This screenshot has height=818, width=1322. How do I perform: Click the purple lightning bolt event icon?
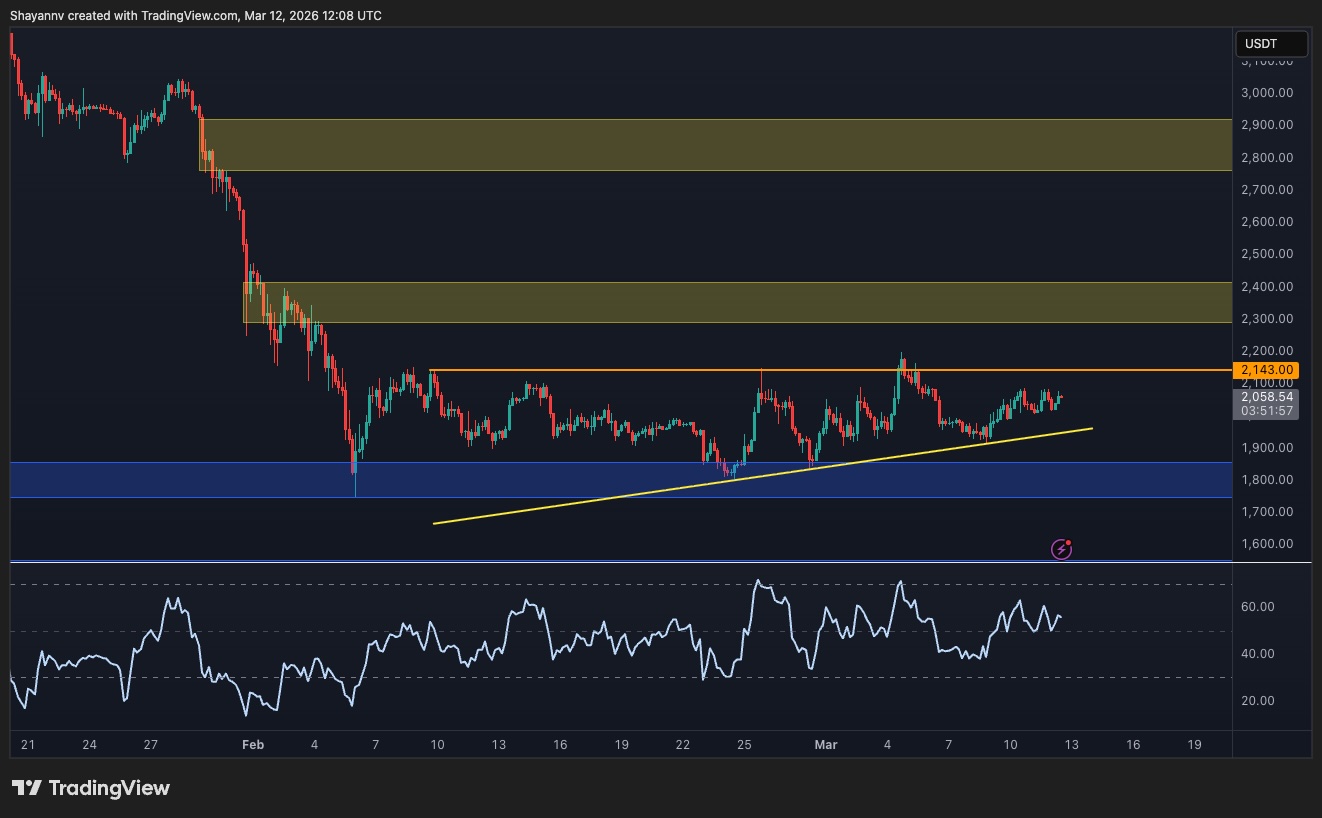coord(1061,549)
